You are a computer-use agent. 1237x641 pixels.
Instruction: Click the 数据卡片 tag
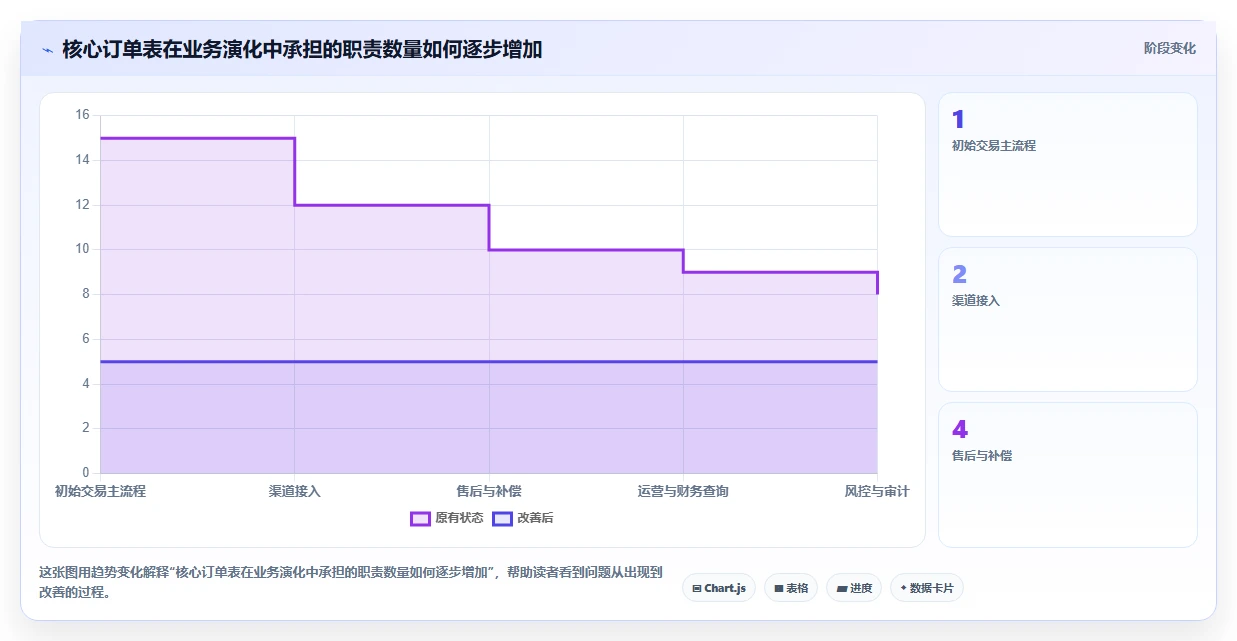(x=926, y=588)
